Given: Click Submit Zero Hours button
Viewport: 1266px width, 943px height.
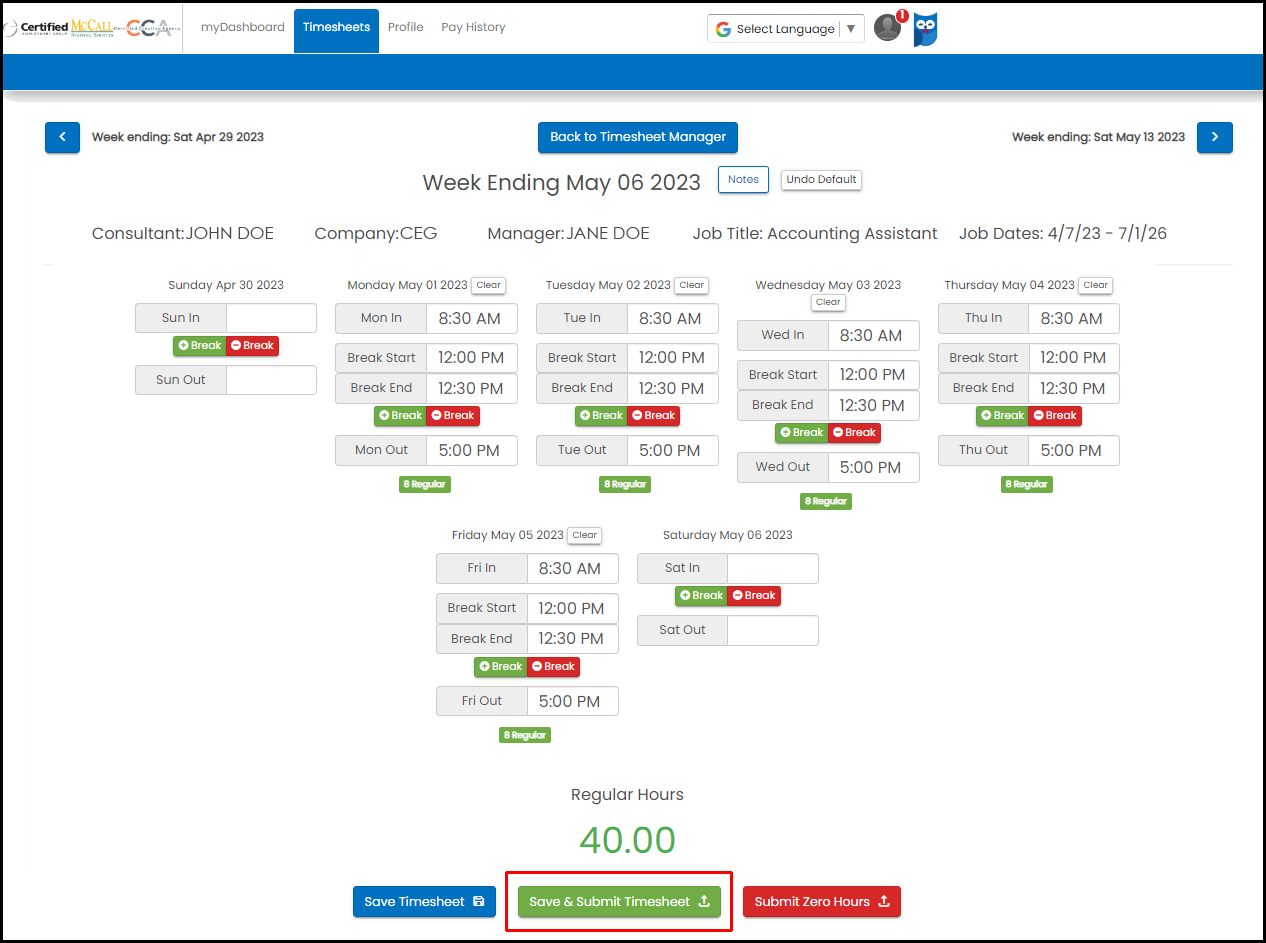Looking at the screenshot, I should click(x=822, y=902).
